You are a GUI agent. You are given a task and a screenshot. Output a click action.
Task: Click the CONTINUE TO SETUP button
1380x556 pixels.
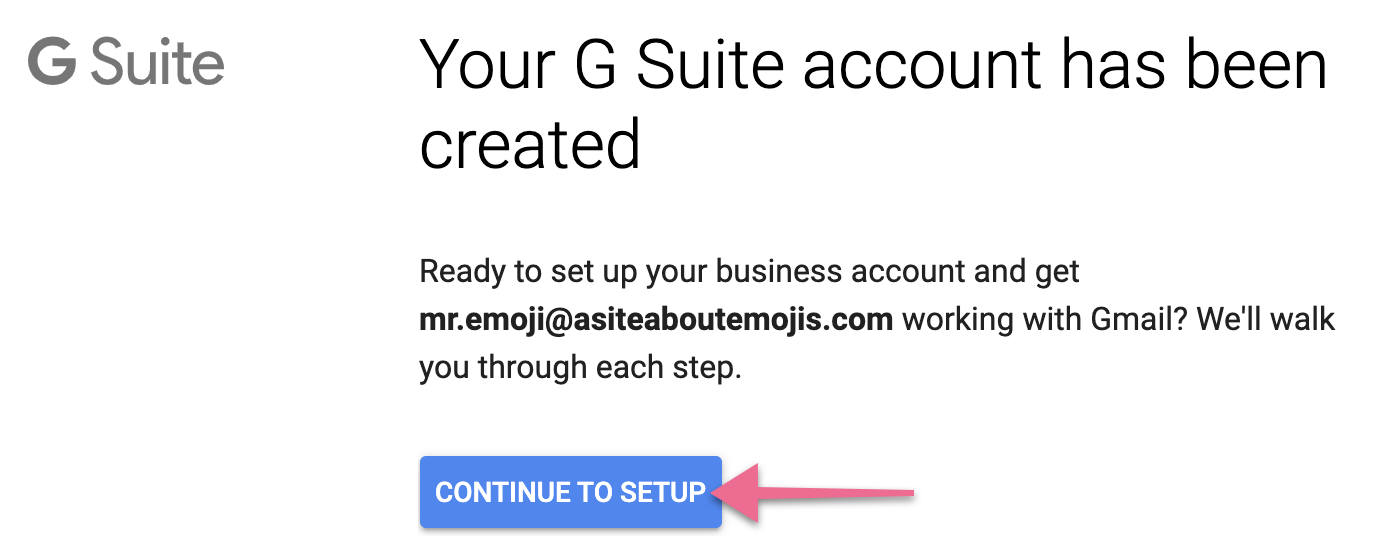570,492
